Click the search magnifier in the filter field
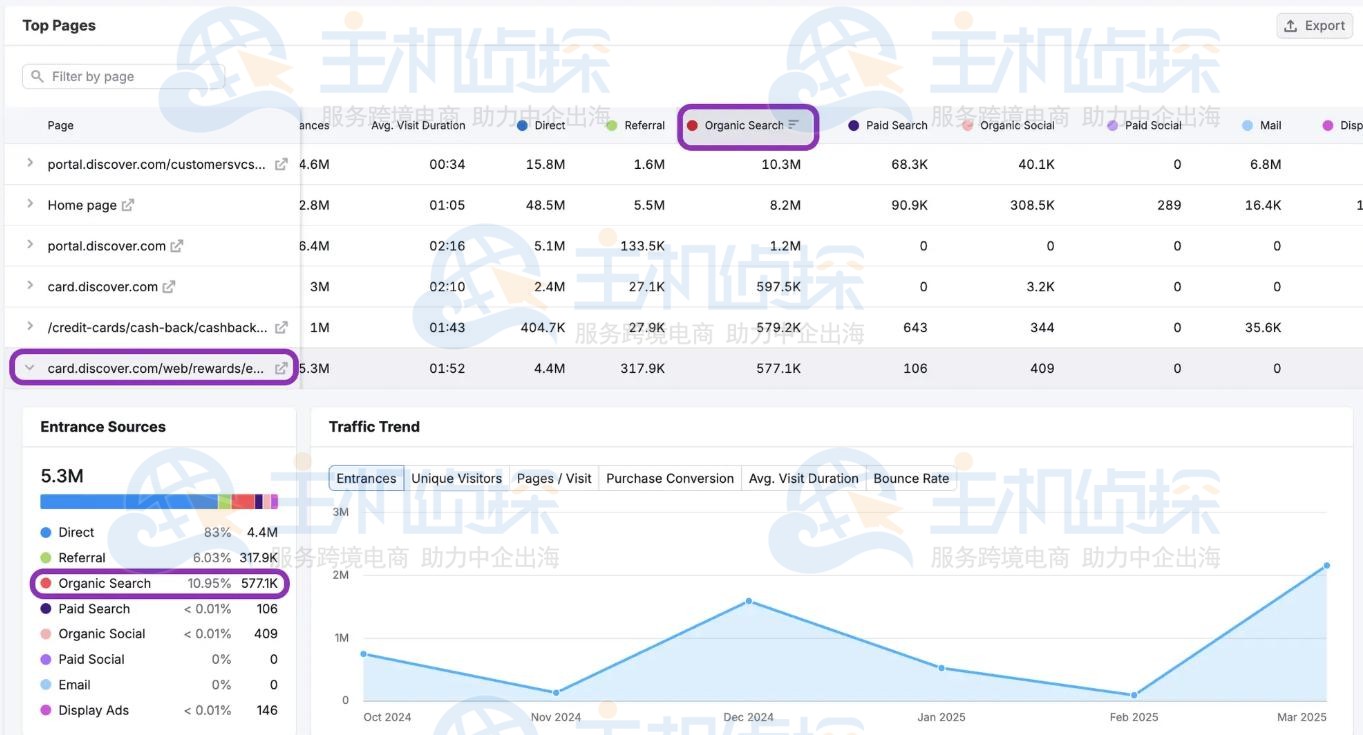The height and width of the screenshot is (735, 1363). pyautogui.click(x=35, y=75)
